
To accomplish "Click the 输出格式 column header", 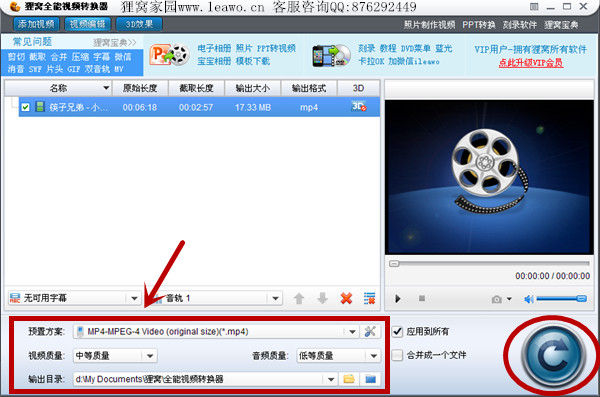I will pos(309,88).
